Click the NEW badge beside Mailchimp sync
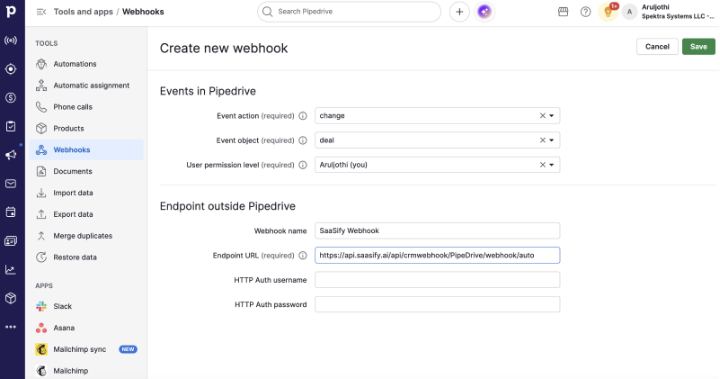 pos(128,349)
